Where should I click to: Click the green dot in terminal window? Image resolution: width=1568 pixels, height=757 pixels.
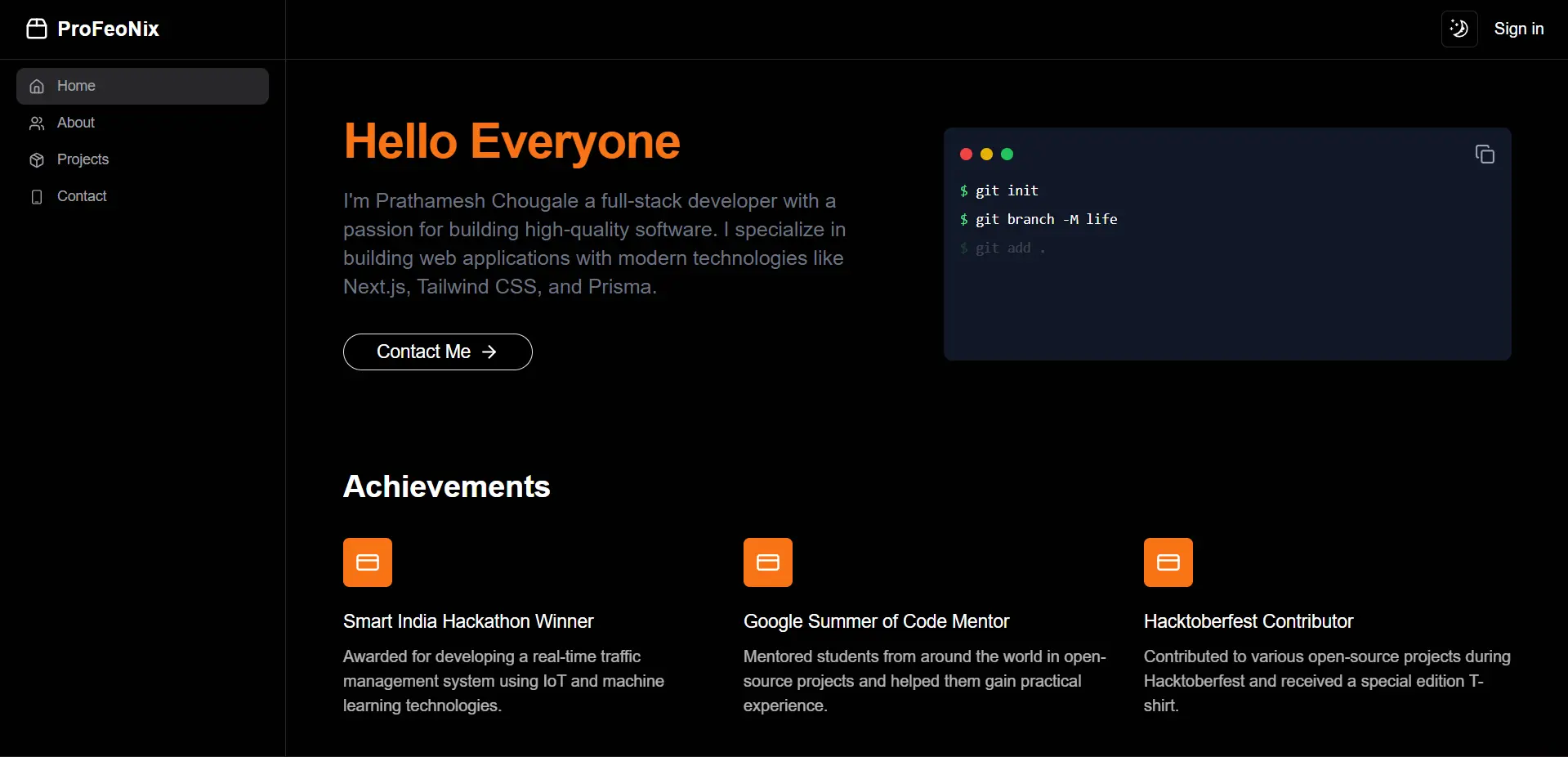click(x=1007, y=155)
